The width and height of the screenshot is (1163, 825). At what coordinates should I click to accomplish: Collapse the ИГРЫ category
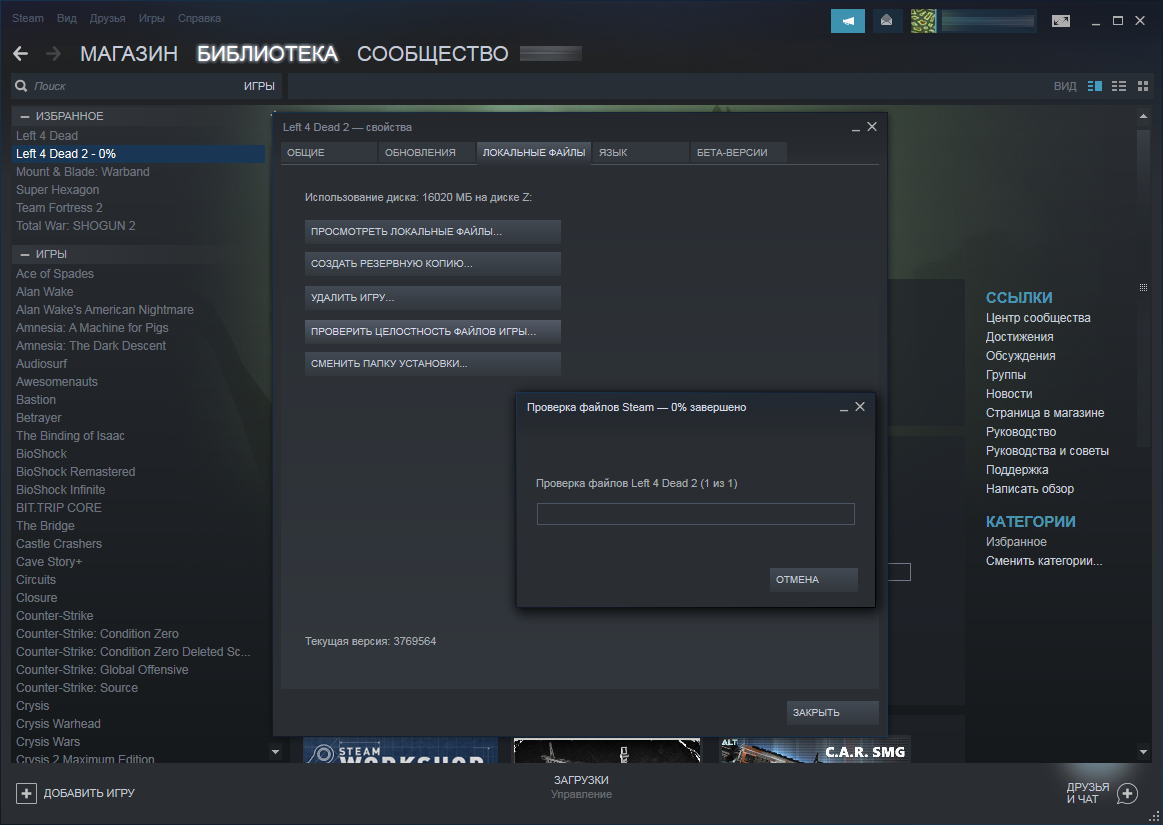tap(24, 254)
